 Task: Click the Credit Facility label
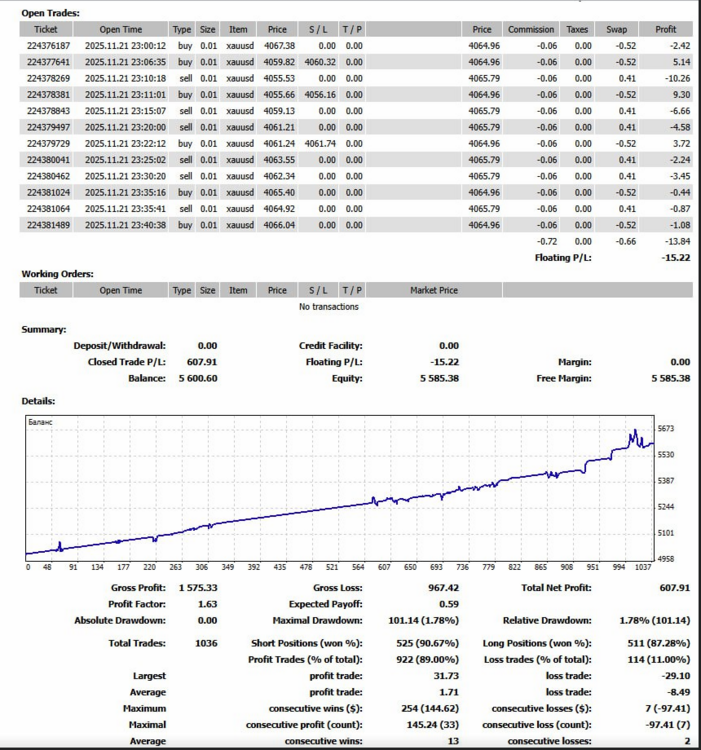pos(330,346)
